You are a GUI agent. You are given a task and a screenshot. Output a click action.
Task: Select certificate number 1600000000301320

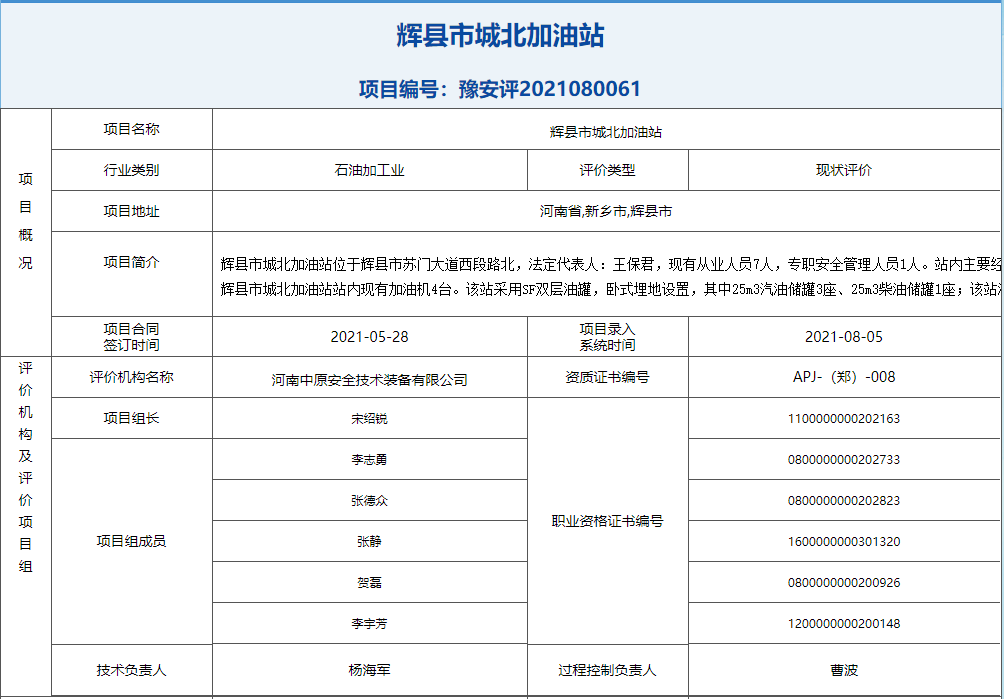(844, 542)
